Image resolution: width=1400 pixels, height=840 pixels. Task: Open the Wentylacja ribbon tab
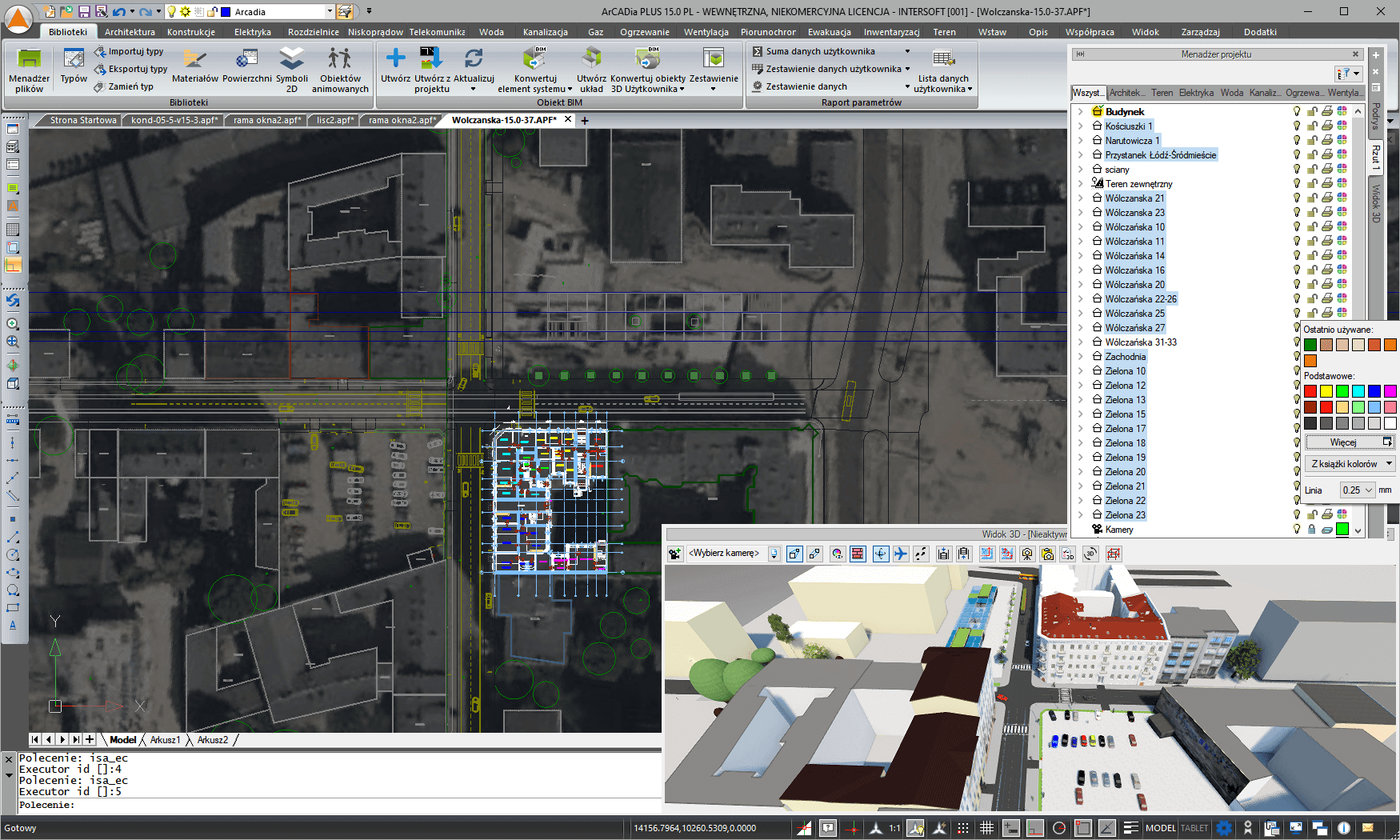pyautogui.click(x=706, y=32)
